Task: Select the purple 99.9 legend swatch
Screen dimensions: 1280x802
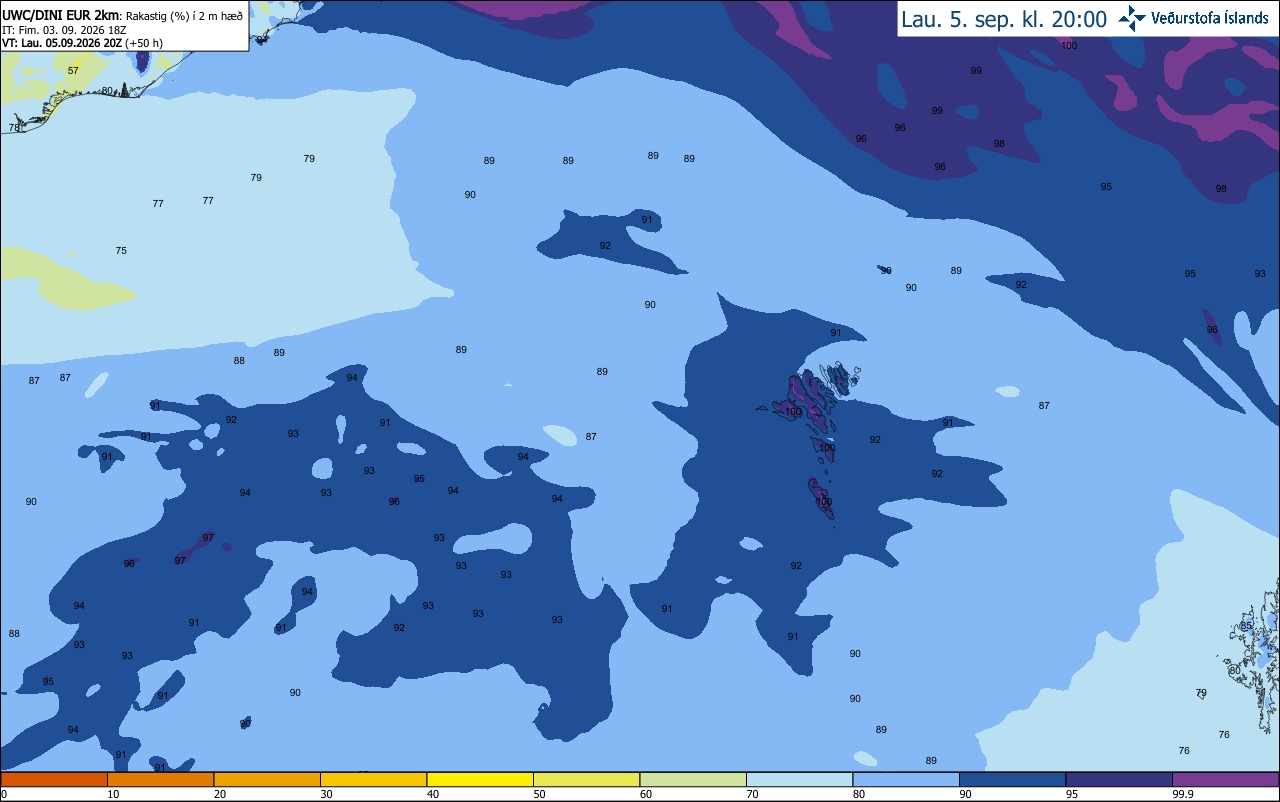Action: tap(1225, 779)
